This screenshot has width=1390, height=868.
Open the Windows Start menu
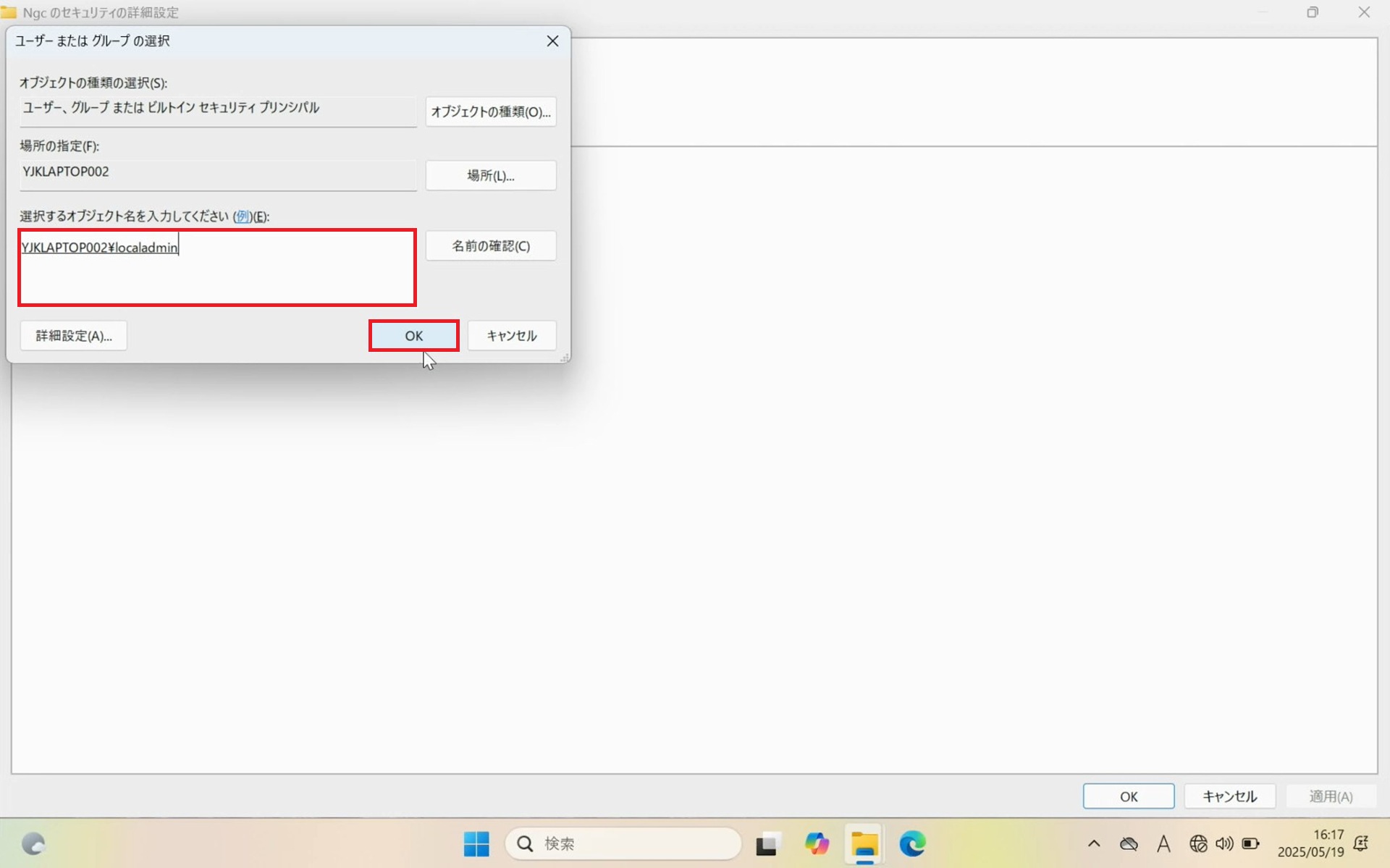(x=476, y=843)
